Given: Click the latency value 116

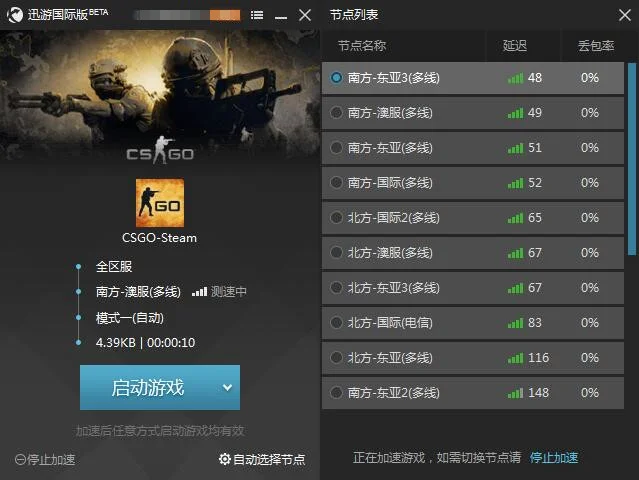Looking at the screenshot, I should pos(539,358).
